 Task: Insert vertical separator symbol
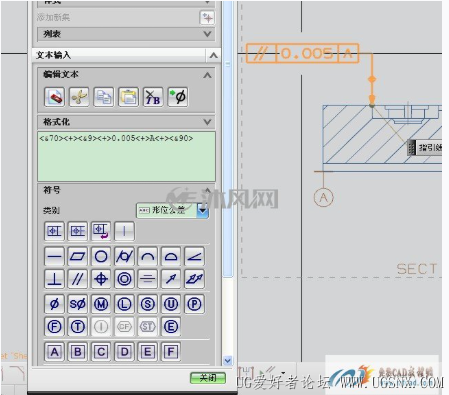[124, 231]
